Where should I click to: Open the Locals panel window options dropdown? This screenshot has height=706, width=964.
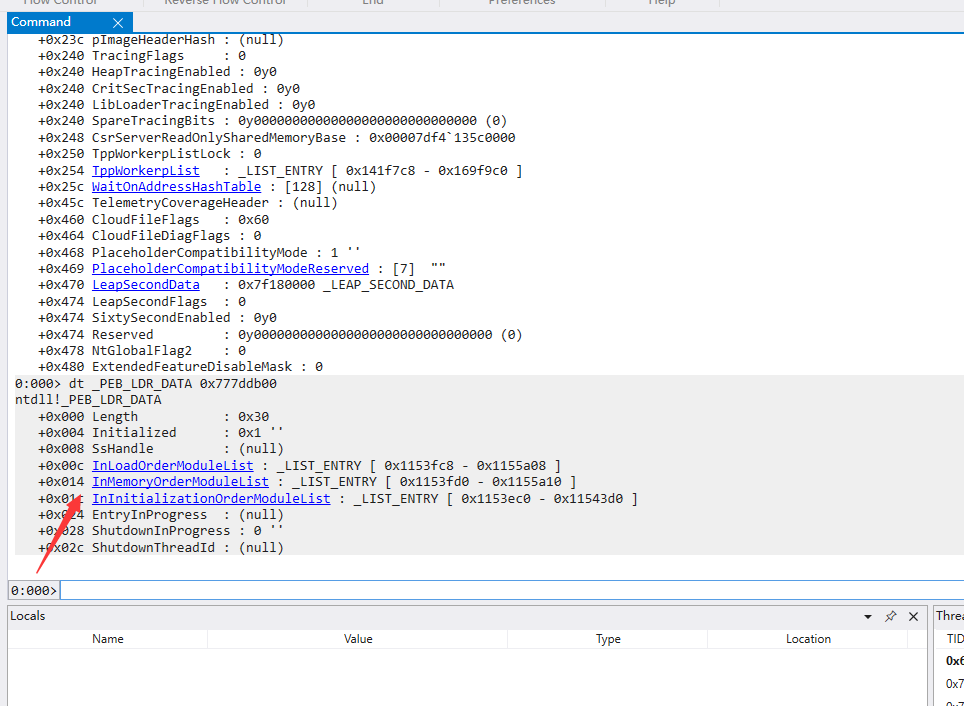[x=867, y=616]
